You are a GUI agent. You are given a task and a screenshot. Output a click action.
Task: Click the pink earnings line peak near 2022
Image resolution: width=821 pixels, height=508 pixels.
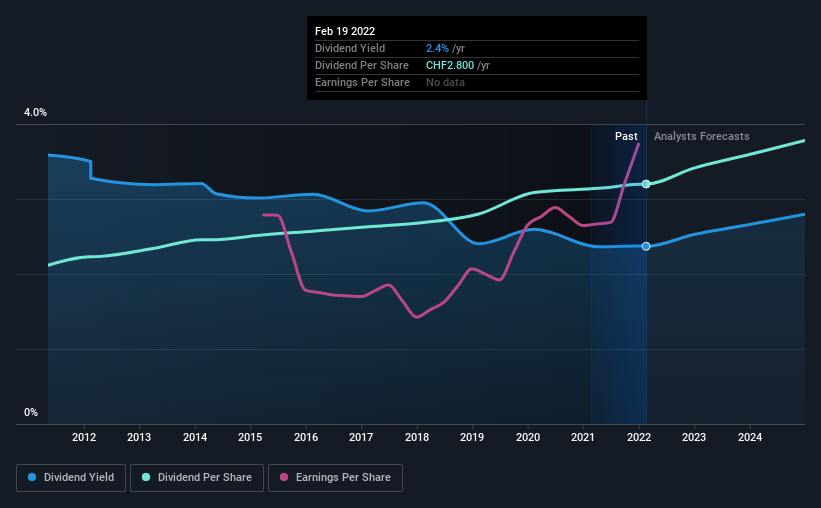(x=638, y=145)
